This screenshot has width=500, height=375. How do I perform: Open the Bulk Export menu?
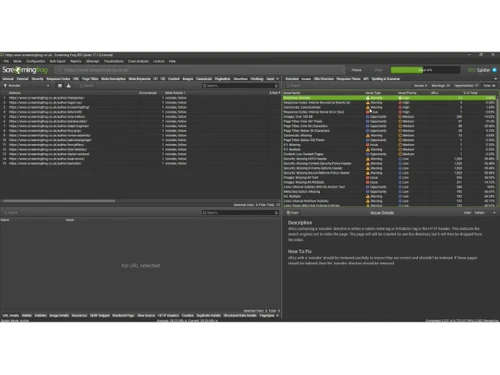click(58, 61)
